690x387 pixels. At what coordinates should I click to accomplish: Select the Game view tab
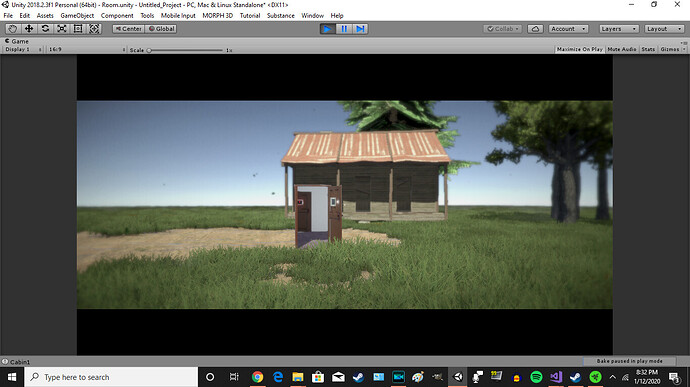point(17,41)
